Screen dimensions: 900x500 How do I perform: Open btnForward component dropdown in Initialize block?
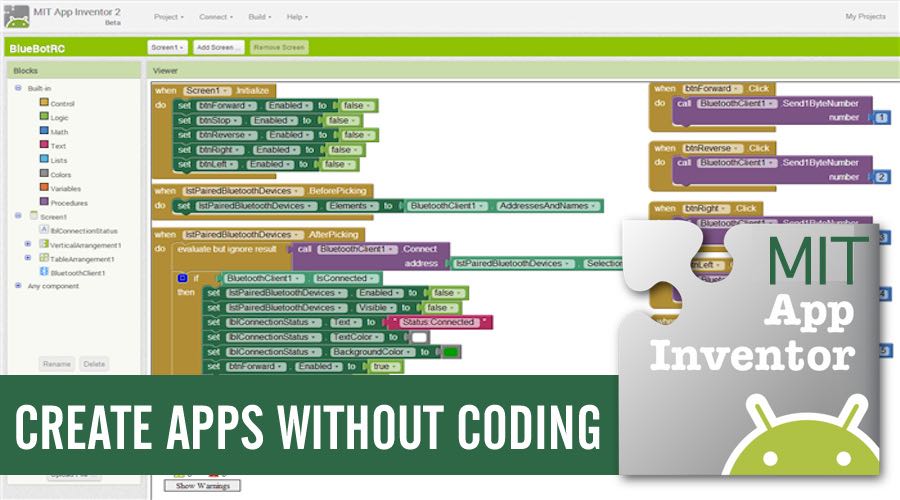point(226,106)
